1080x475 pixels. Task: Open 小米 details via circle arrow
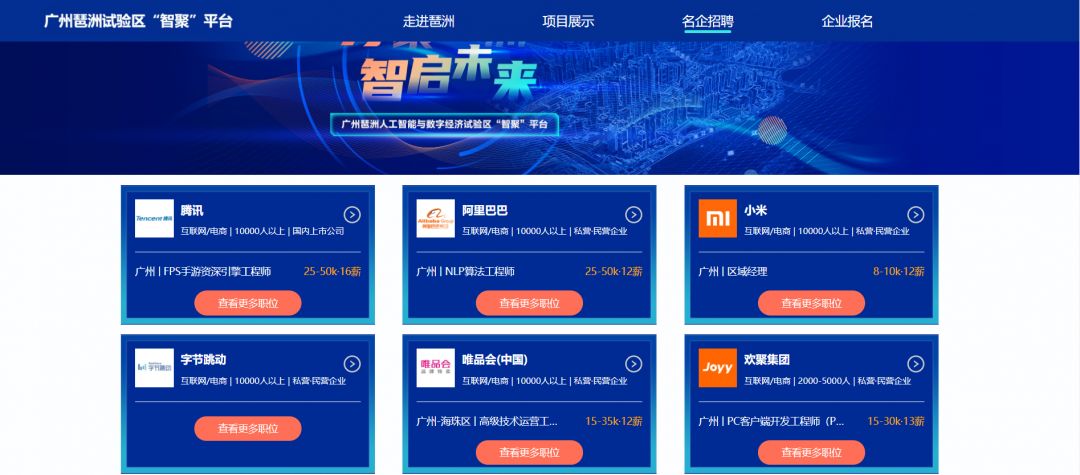(x=915, y=215)
